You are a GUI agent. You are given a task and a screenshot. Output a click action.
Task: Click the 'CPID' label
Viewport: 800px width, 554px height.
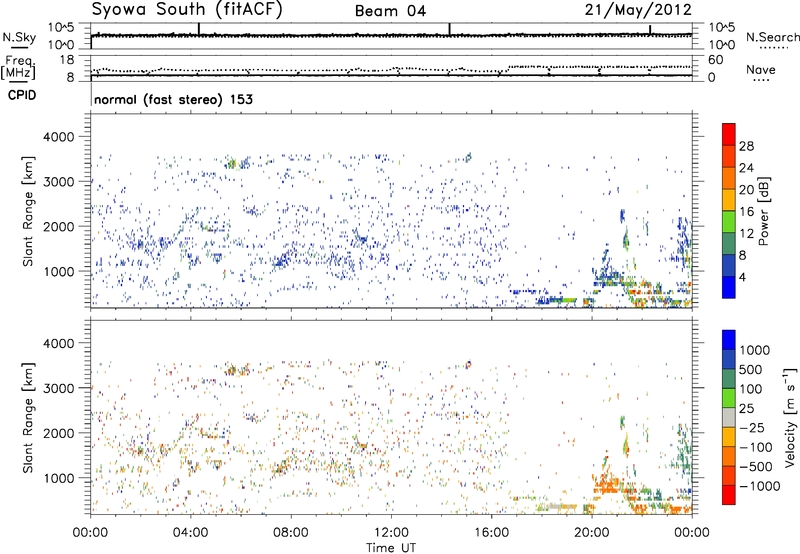(x=22, y=95)
